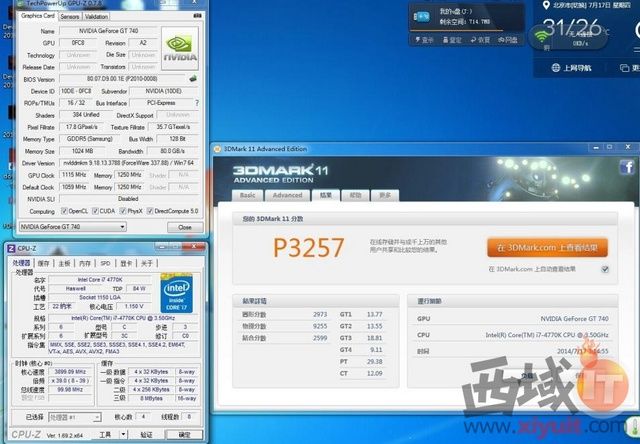Toggle the DirectCompute 5.0 checkbox
The width and height of the screenshot is (640, 444).
click(x=150, y=211)
